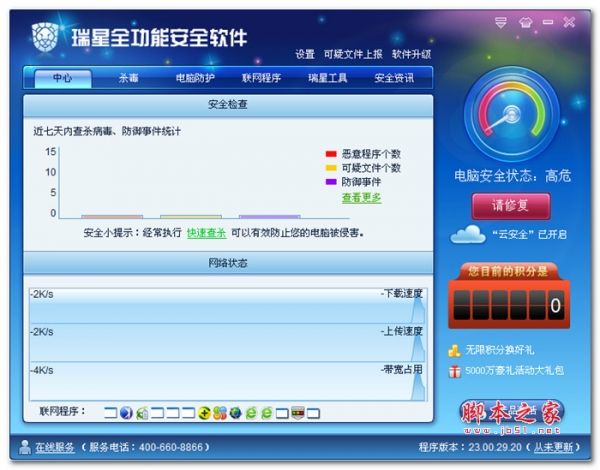Viewport: 600px width, 470px height.
Task: Click the 服务电话：400-660-8866 text
Action: click(145, 447)
